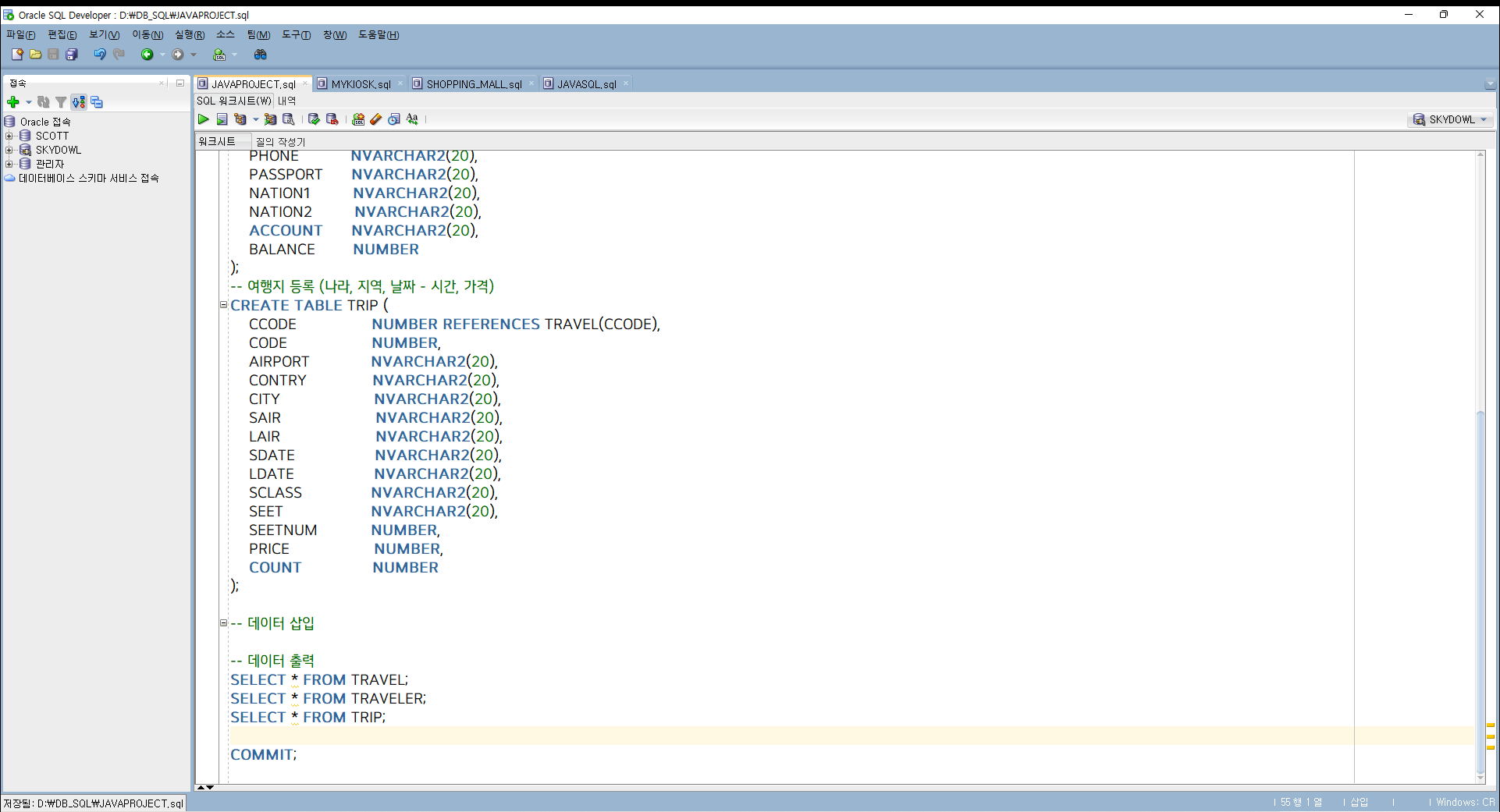Open the Explain Plan dropdown arrow
This screenshot has width=1500, height=812.
(255, 119)
